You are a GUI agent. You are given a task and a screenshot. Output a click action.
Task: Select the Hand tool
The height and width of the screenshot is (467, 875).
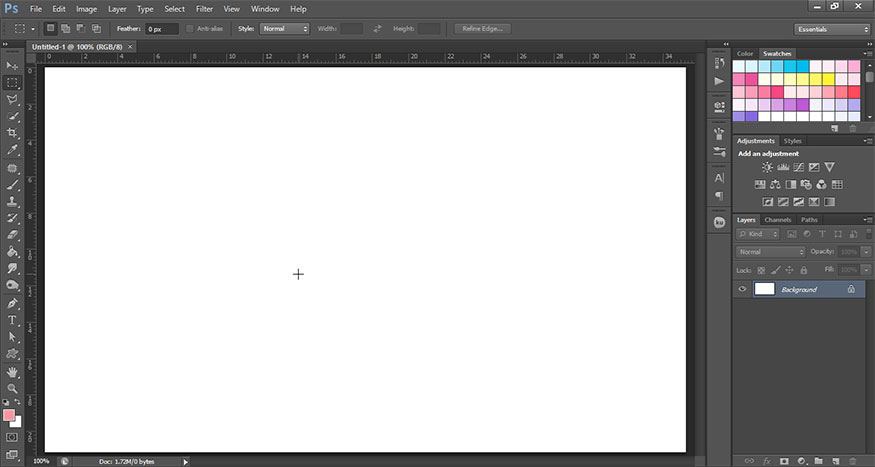tap(12, 372)
